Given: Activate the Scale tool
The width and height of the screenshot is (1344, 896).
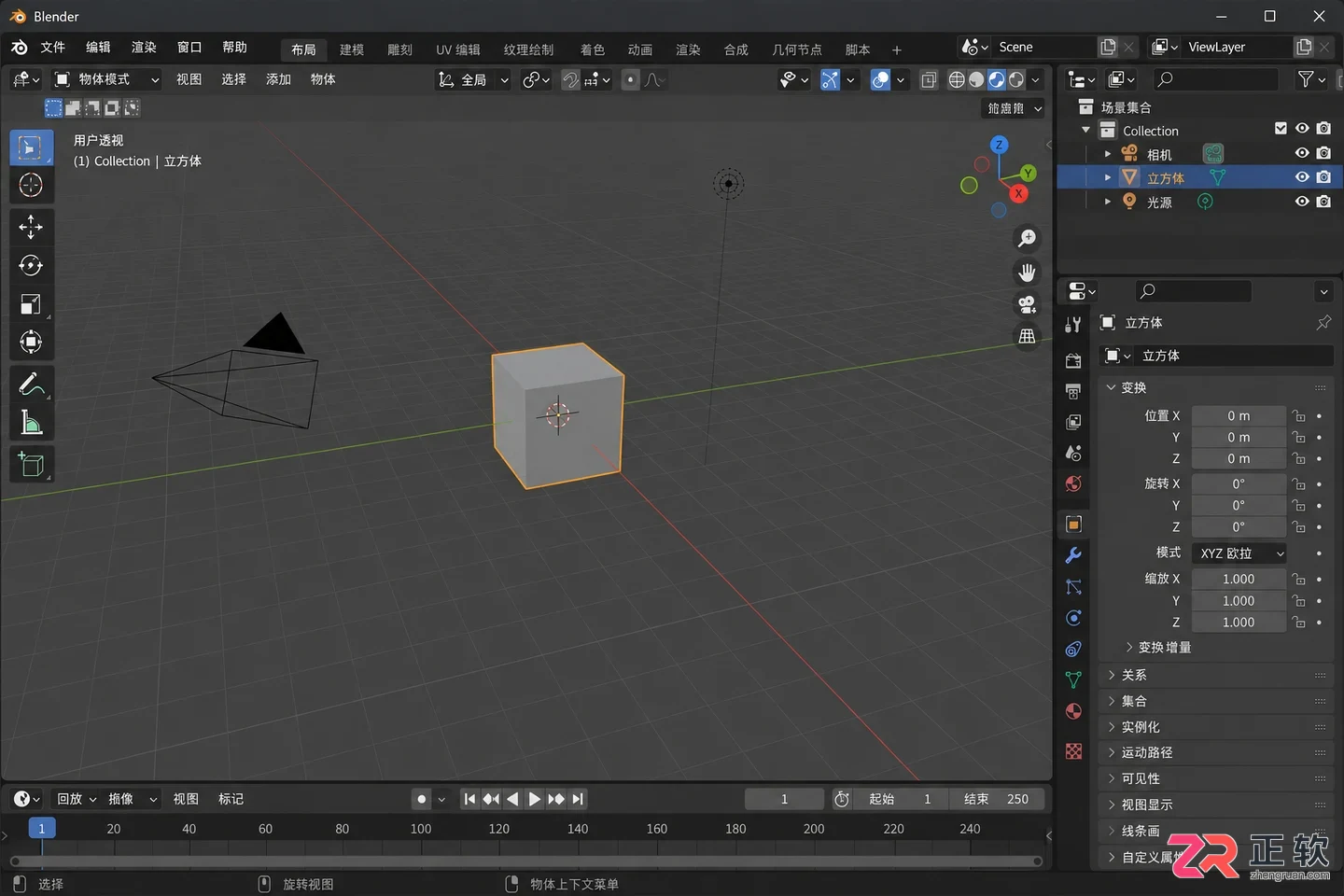Looking at the screenshot, I should [31, 304].
